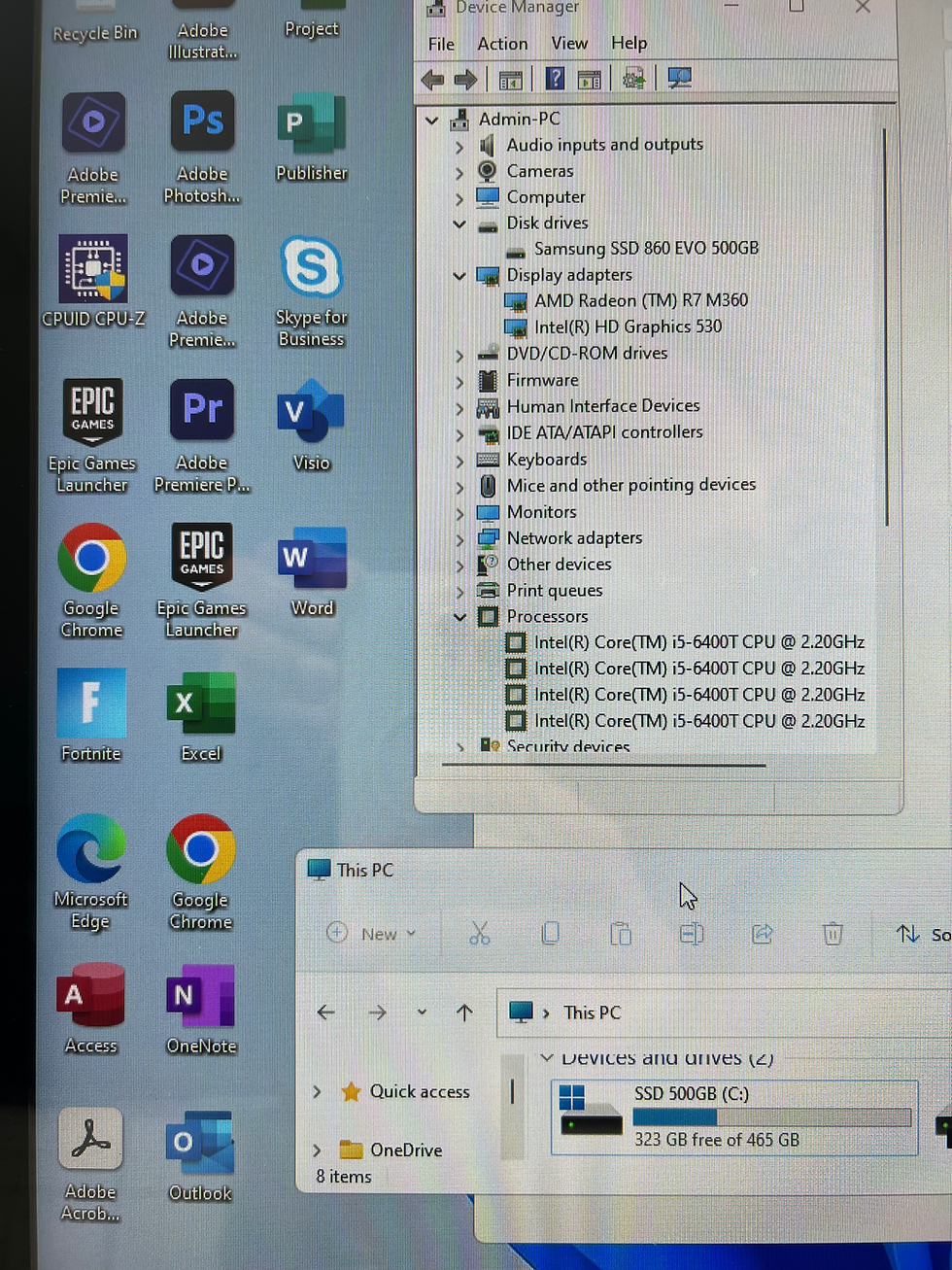Open Google Chrome icon next to Microsoft Edge
This screenshot has height=1270, width=952.
[x=200, y=872]
